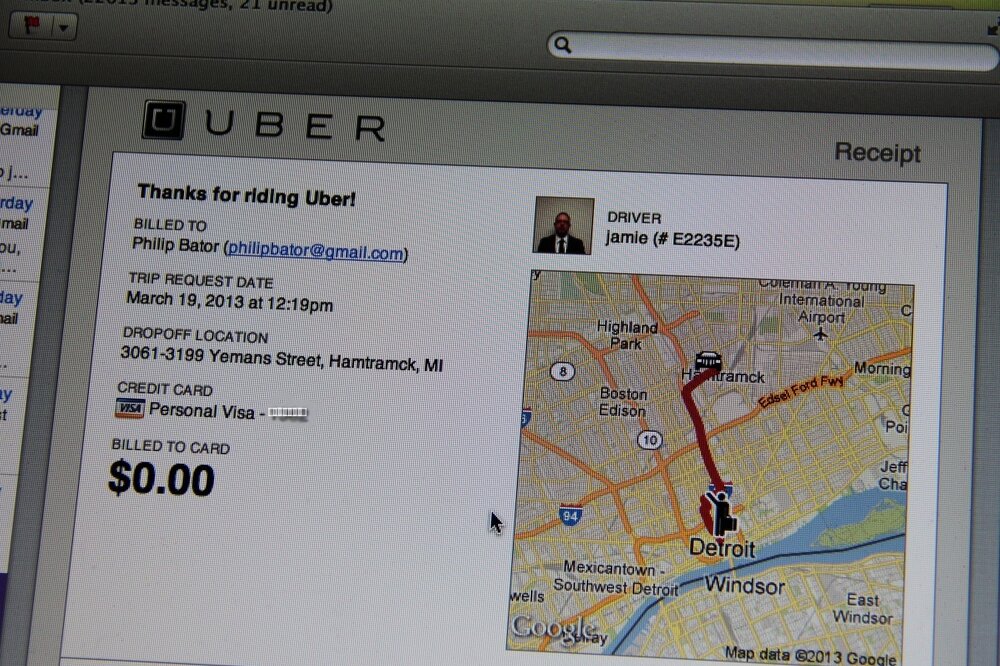Click the airport plane icon on map
Screen dimensions: 1000x666
pyautogui.click(x=821, y=333)
